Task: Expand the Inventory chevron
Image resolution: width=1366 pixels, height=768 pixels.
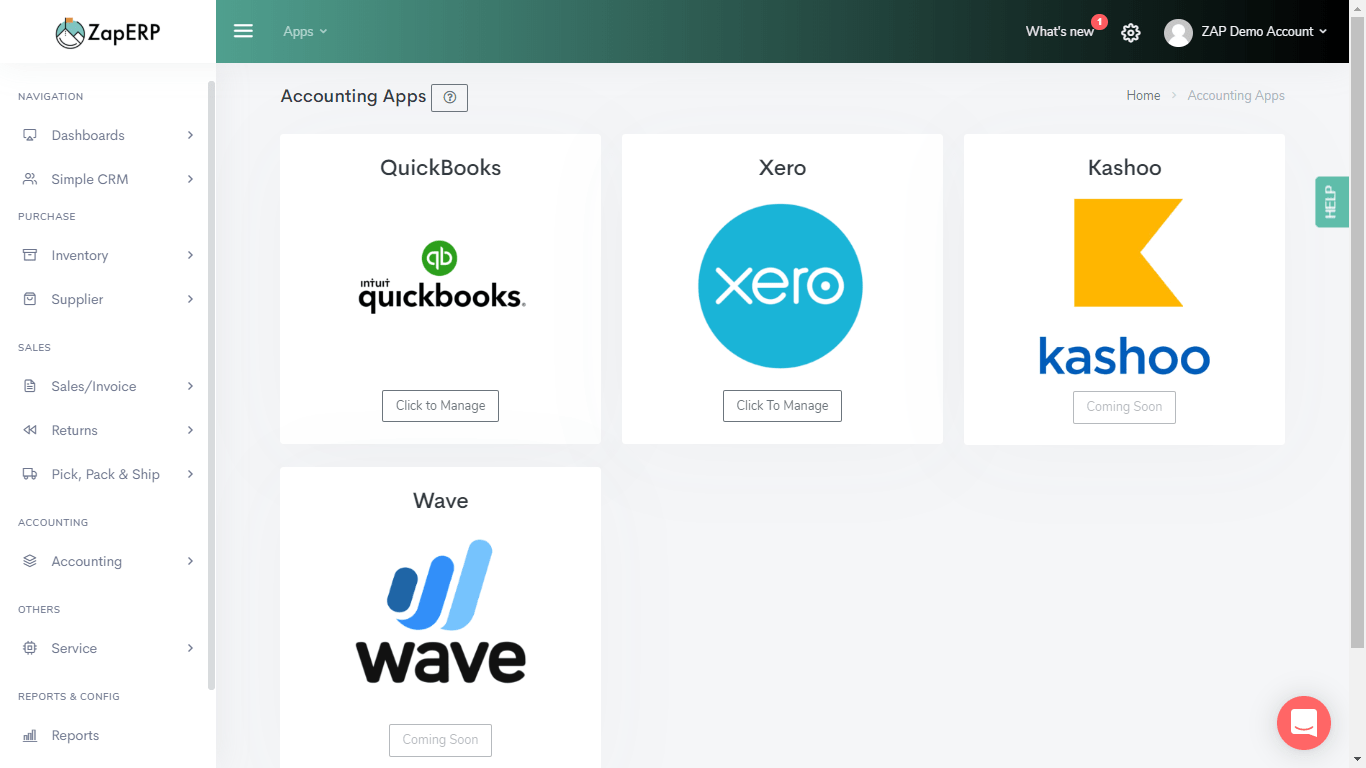Action: pyautogui.click(x=190, y=255)
